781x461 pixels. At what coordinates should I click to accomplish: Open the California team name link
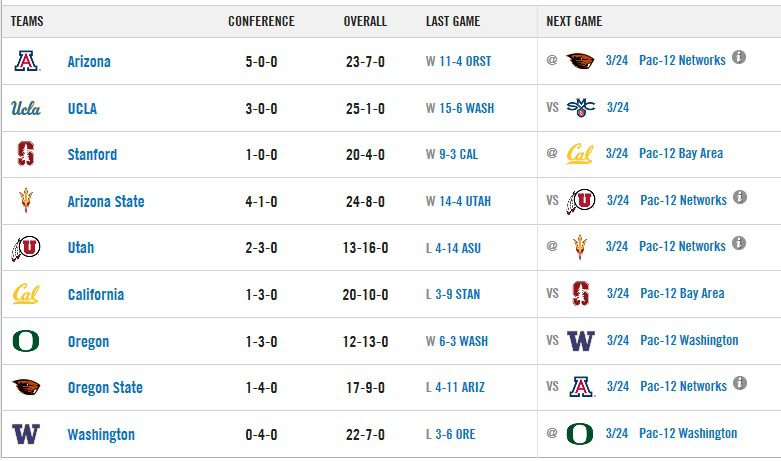[x=96, y=294]
